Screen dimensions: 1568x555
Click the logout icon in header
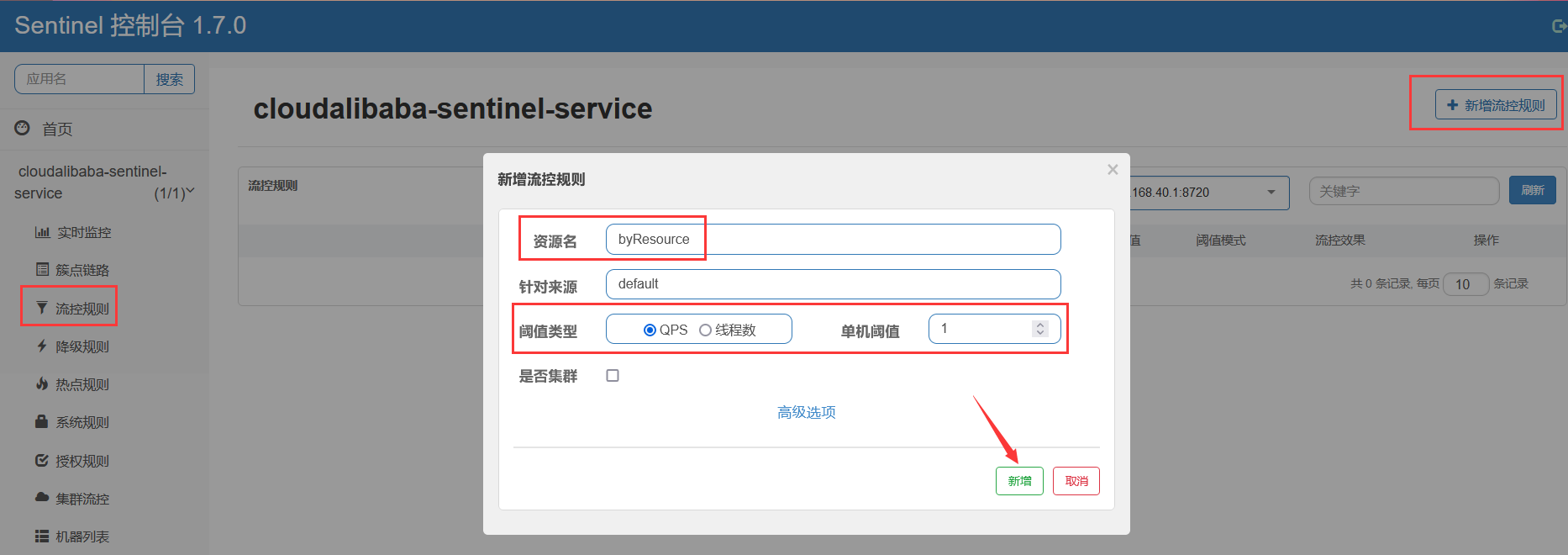(1559, 26)
